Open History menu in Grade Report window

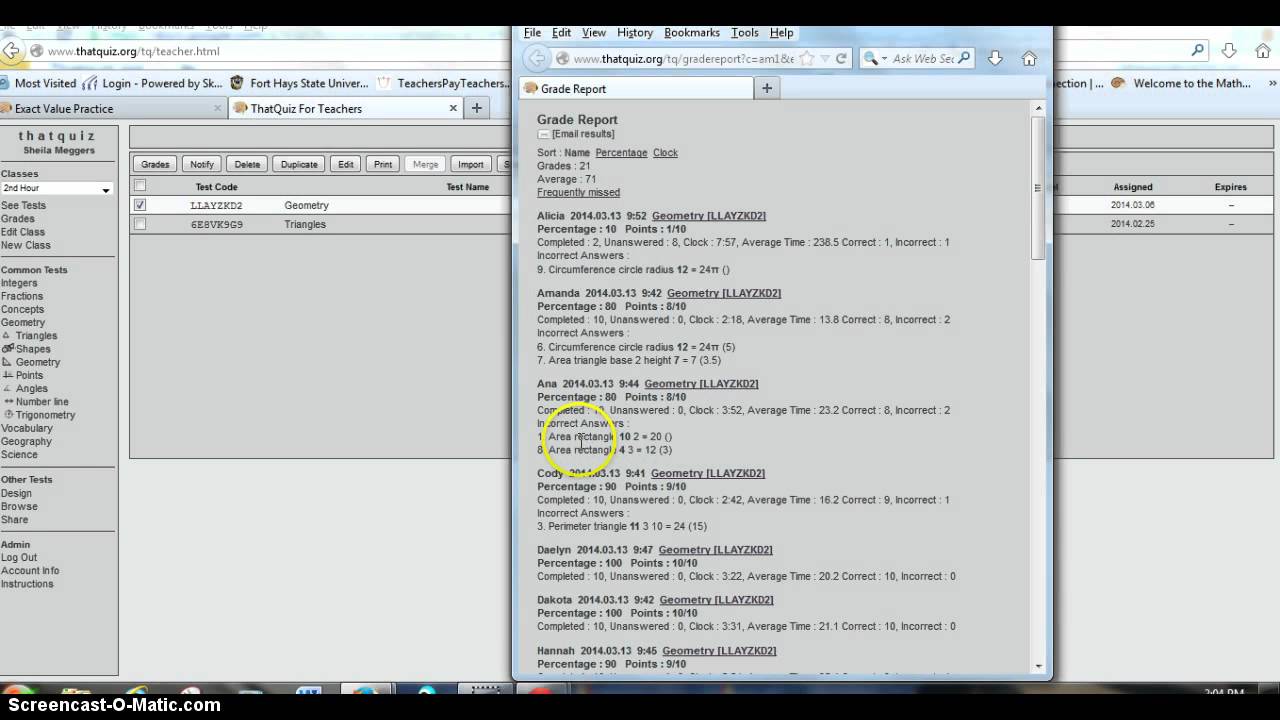(x=635, y=33)
